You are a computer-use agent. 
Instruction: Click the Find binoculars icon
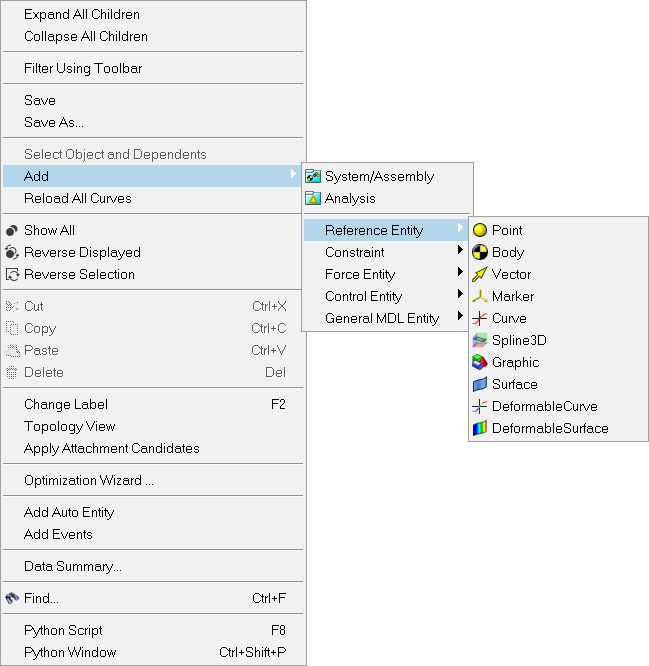pos(12,598)
